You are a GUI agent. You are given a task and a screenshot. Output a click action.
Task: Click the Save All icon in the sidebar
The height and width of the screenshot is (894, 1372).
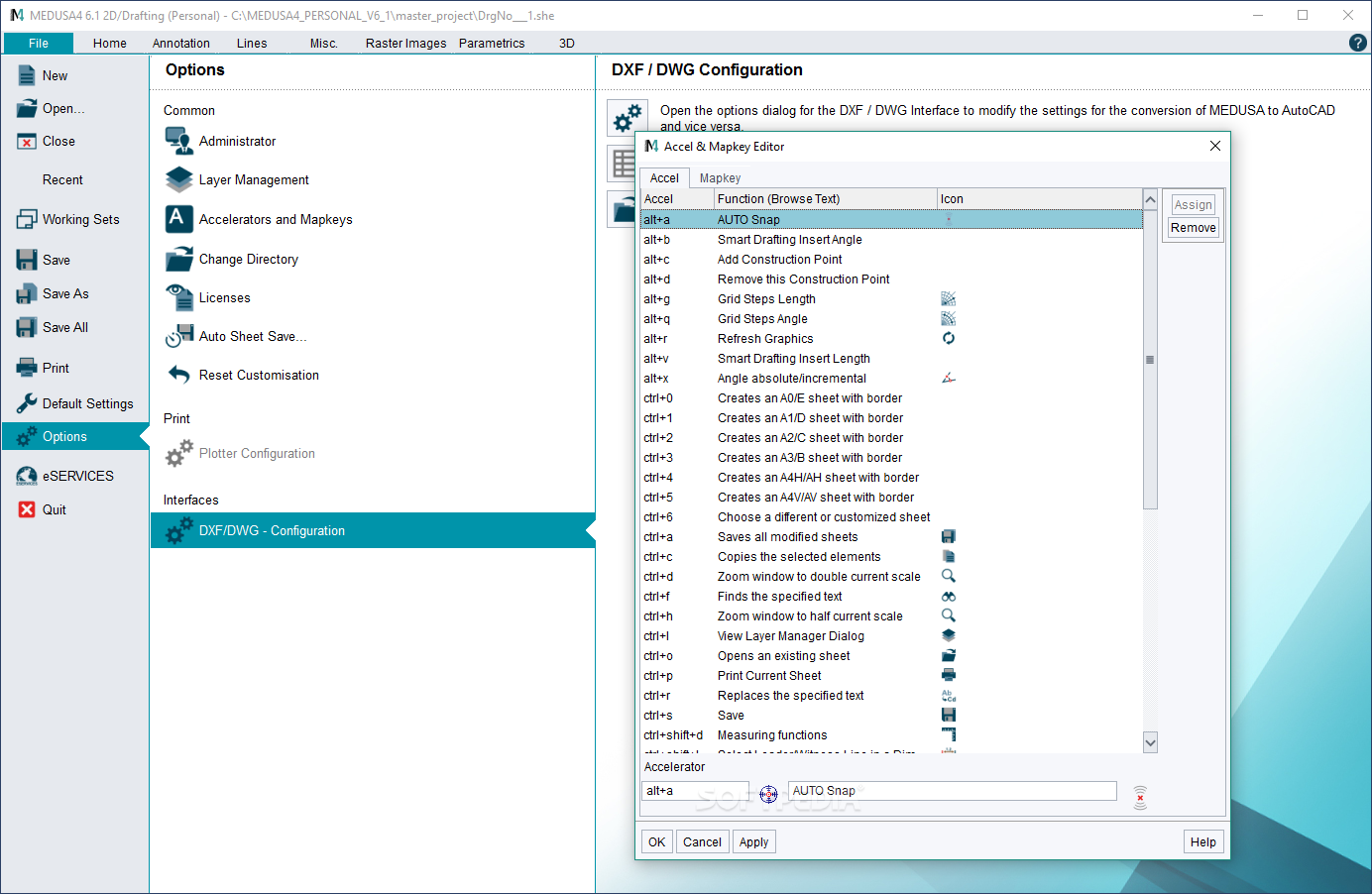(x=27, y=328)
